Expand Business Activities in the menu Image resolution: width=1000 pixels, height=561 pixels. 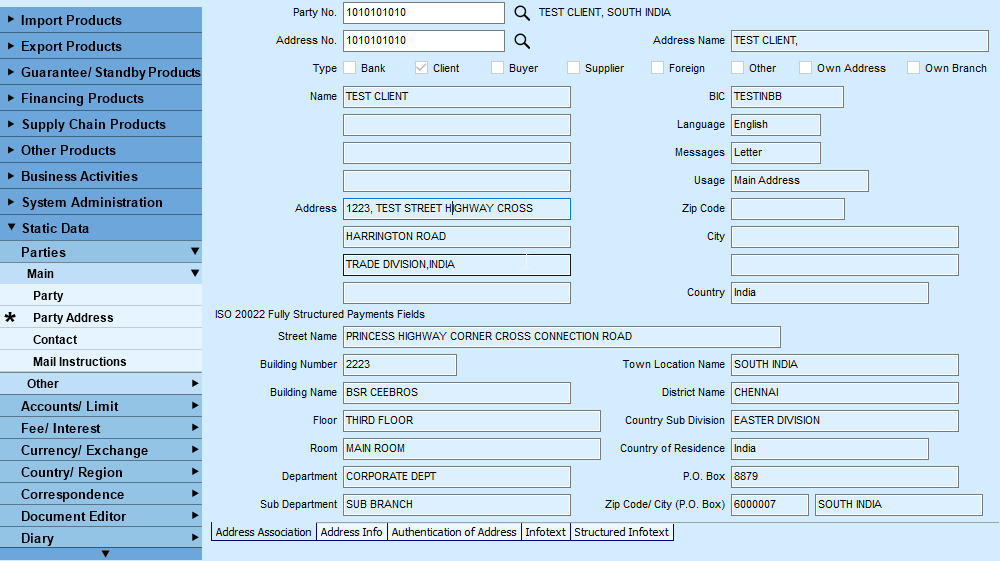101,176
